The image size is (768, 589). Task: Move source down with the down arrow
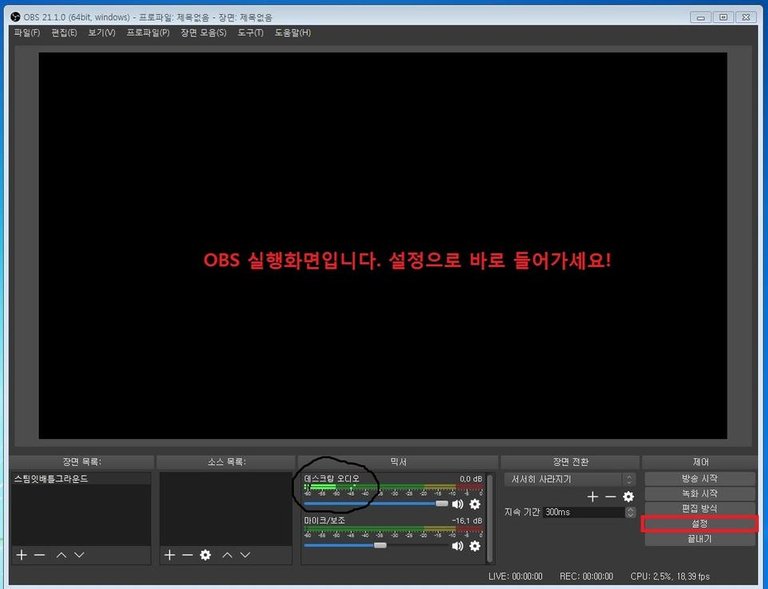click(245, 555)
